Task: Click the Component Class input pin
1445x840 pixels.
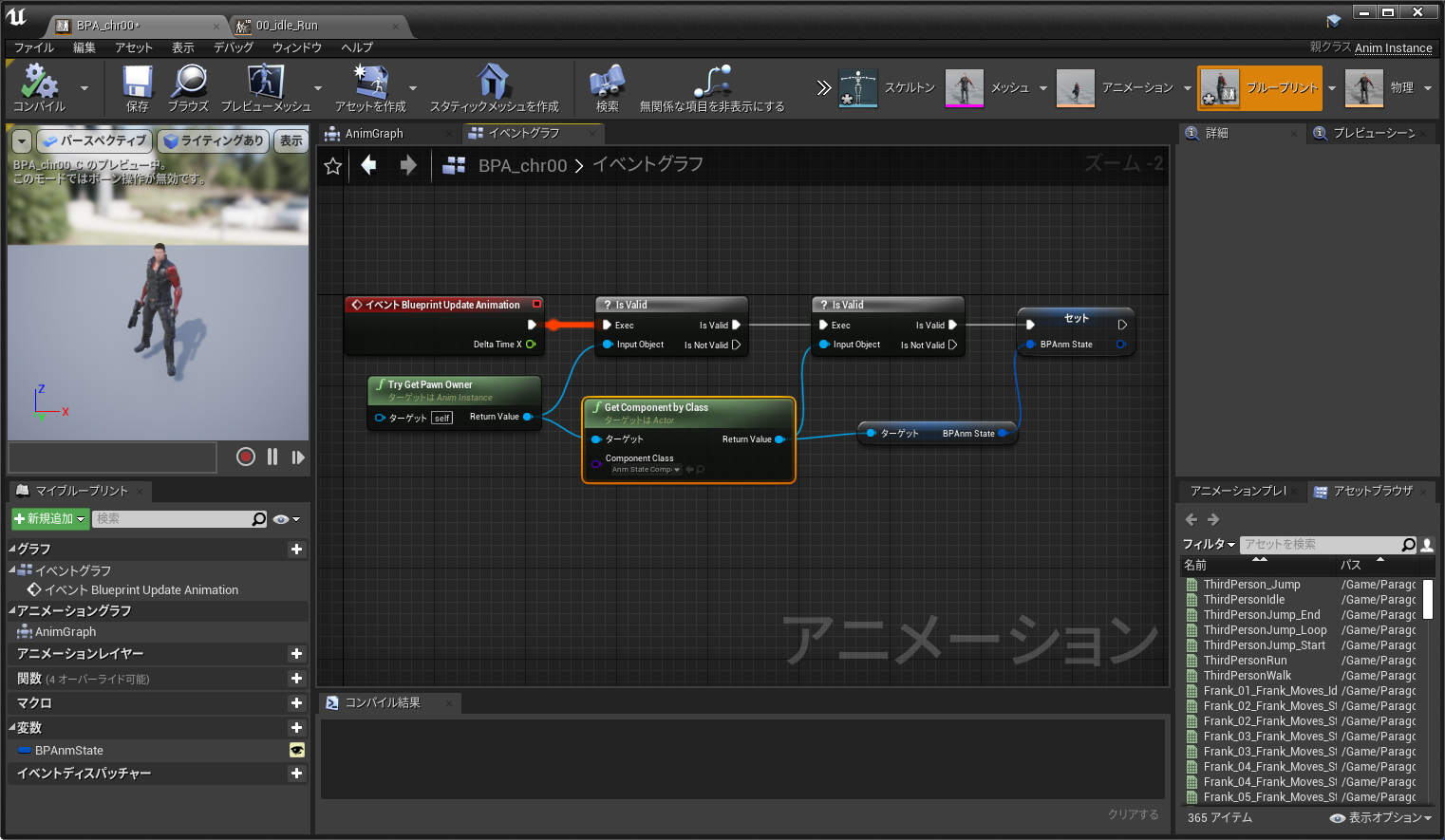Action: click(596, 462)
